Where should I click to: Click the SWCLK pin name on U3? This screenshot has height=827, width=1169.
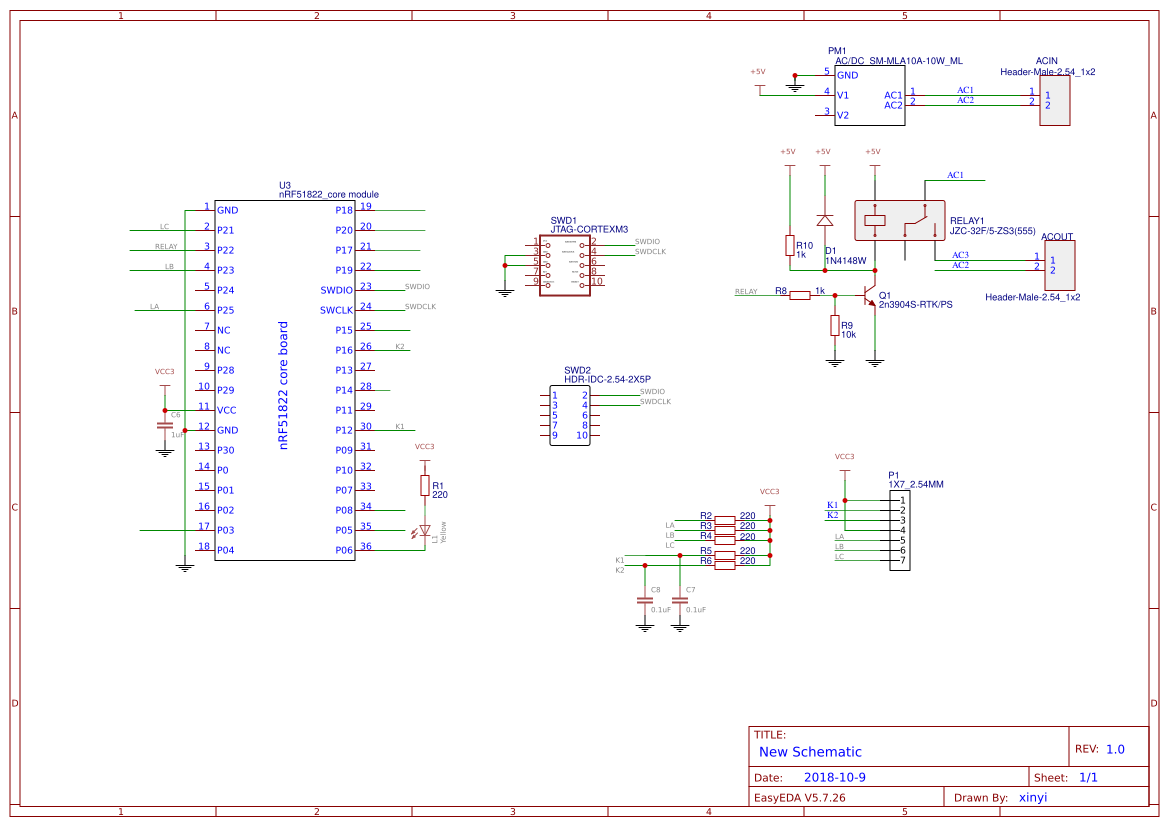(x=336, y=310)
